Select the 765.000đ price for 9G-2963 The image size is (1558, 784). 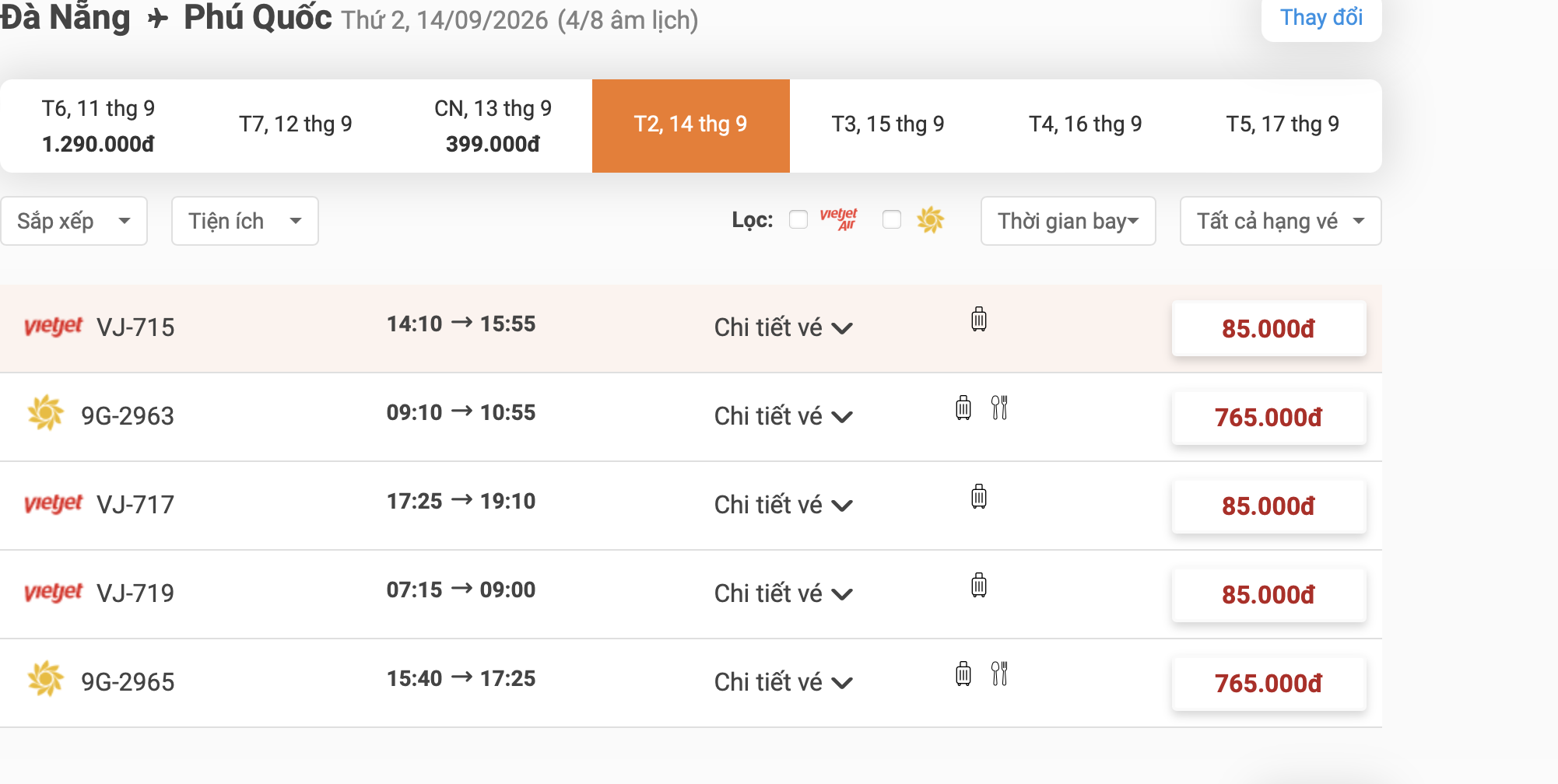pos(1269,418)
